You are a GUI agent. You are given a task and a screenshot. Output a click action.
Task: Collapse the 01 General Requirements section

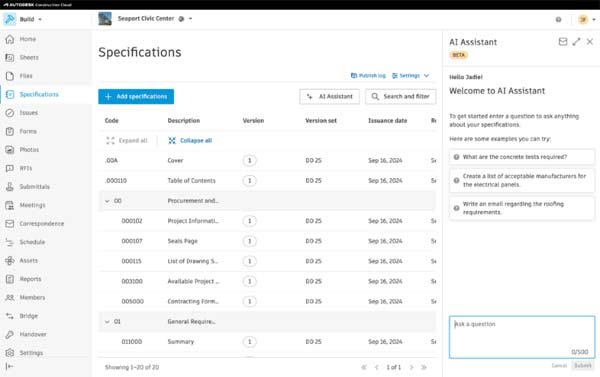pos(107,322)
